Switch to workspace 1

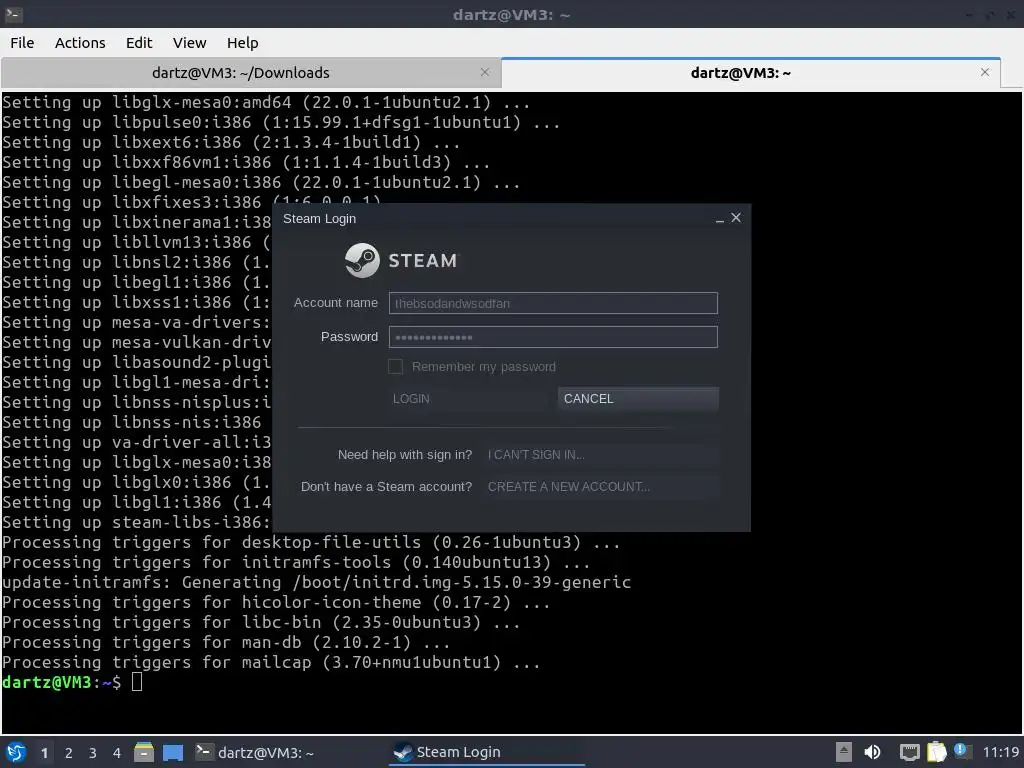(x=44, y=753)
